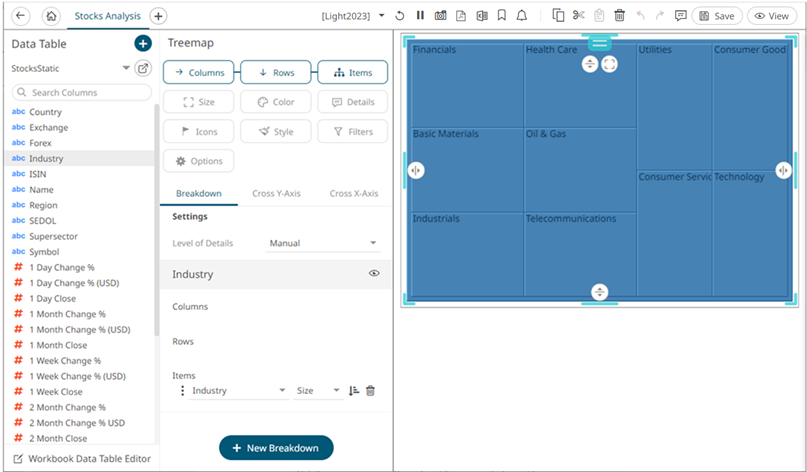Click the Telecommunications treemap cell
The height and width of the screenshot is (472, 807).
tap(580, 254)
